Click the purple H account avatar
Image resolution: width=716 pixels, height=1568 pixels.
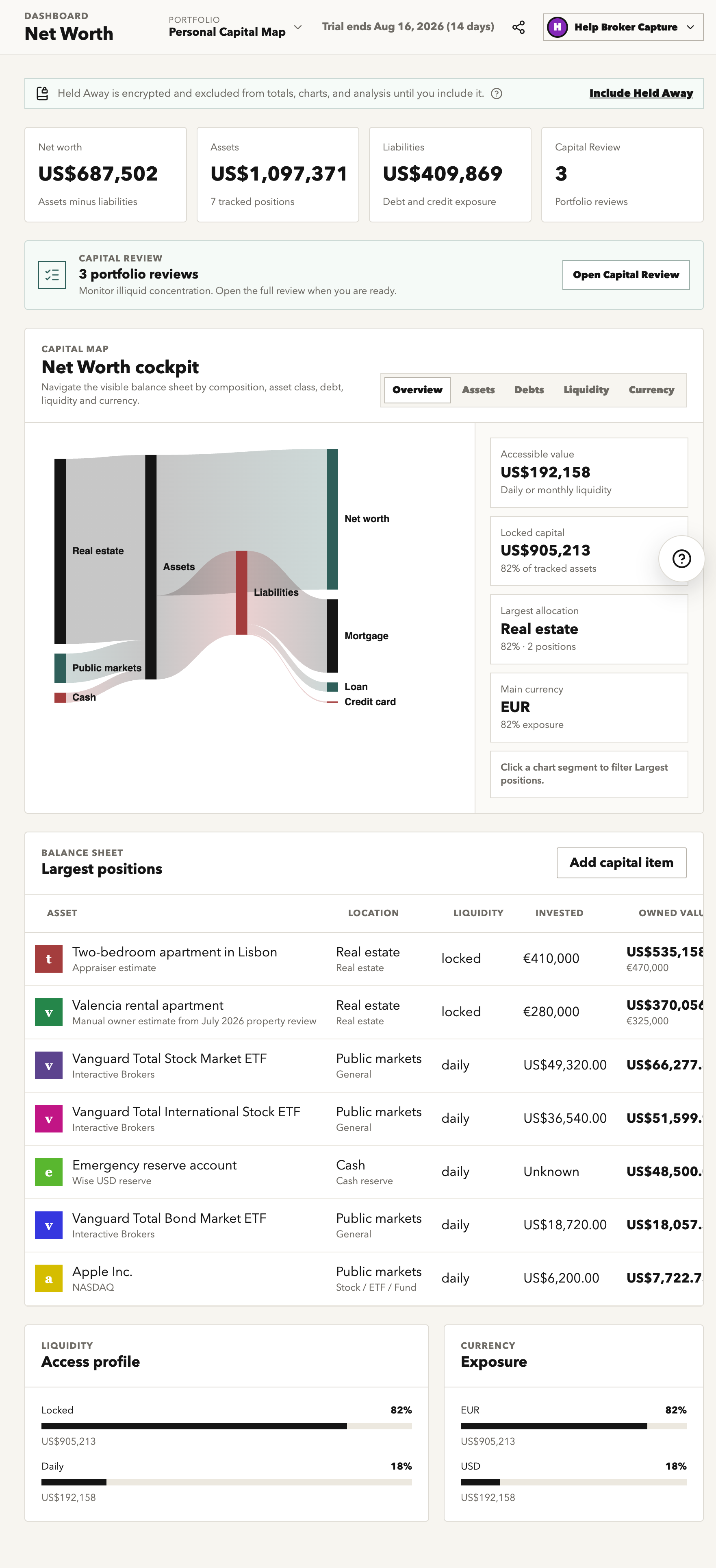(x=557, y=27)
